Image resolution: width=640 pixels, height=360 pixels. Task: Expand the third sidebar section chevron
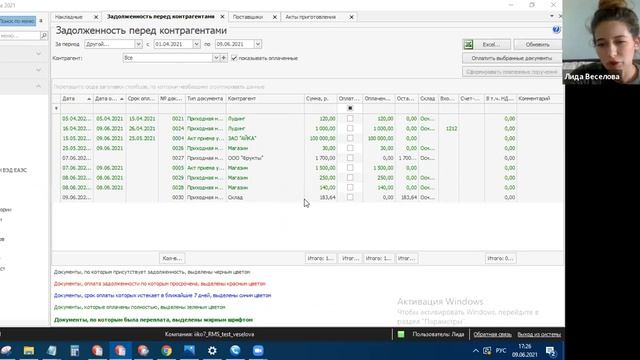pos(38,86)
